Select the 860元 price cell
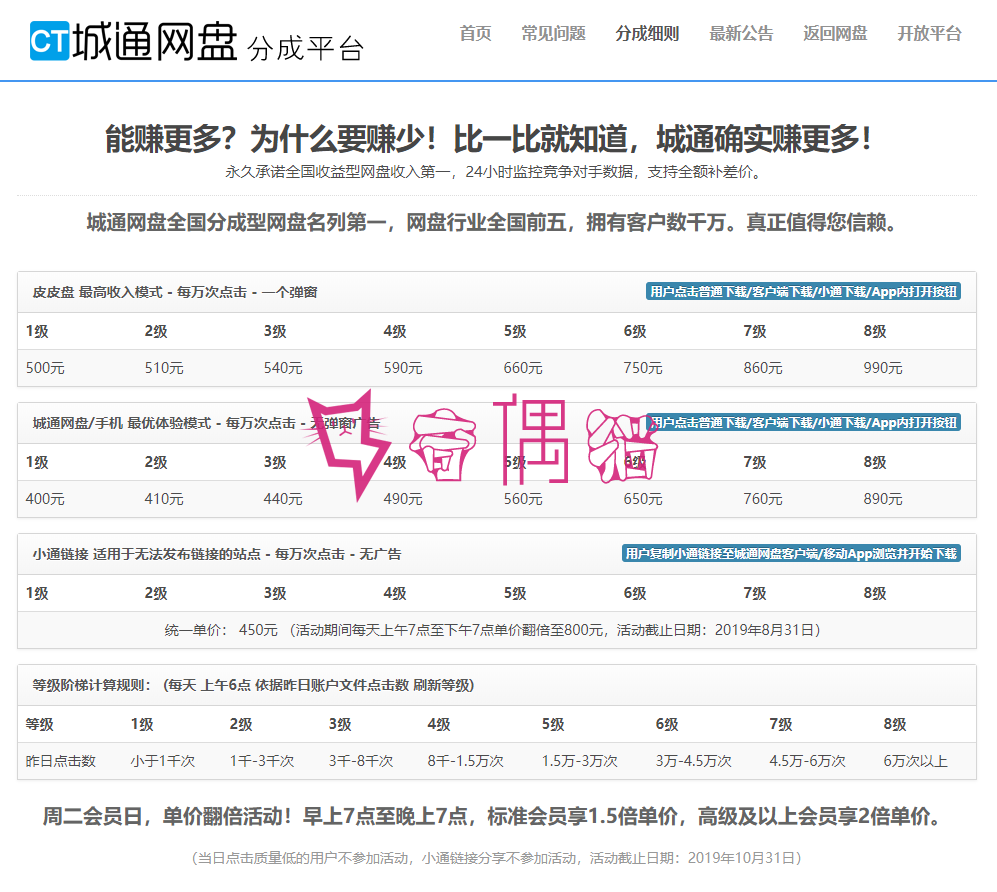Screen dimensions: 997x892 [762, 368]
